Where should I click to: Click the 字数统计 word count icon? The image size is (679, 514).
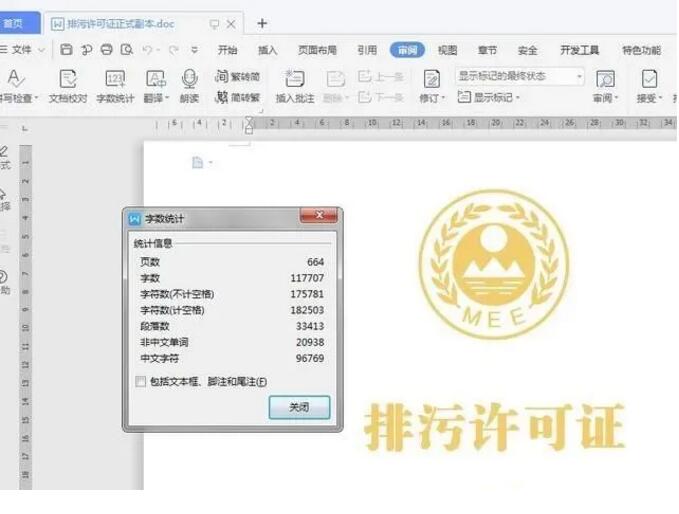[x=115, y=79]
